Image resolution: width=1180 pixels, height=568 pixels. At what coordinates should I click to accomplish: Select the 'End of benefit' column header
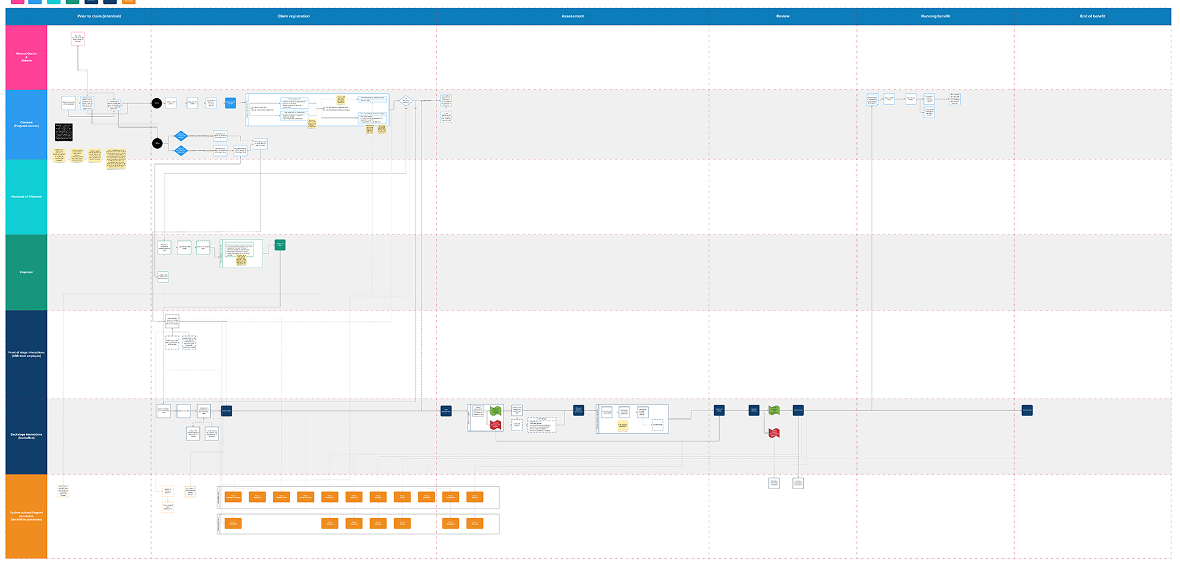[1092, 17]
